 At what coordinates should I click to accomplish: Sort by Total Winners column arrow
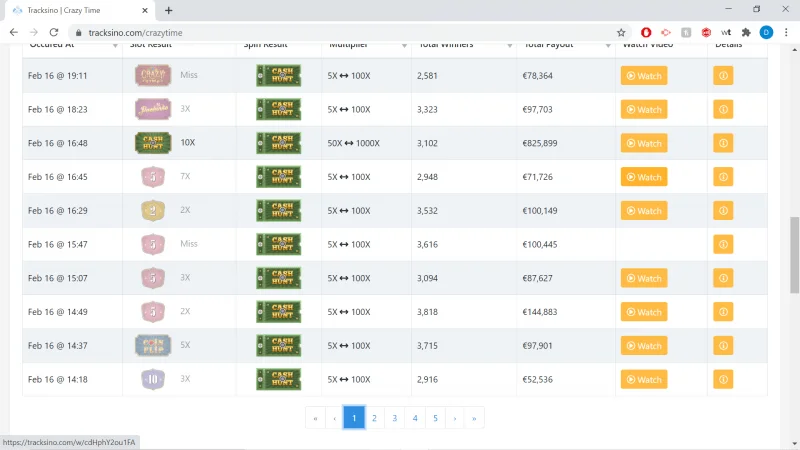pos(509,46)
